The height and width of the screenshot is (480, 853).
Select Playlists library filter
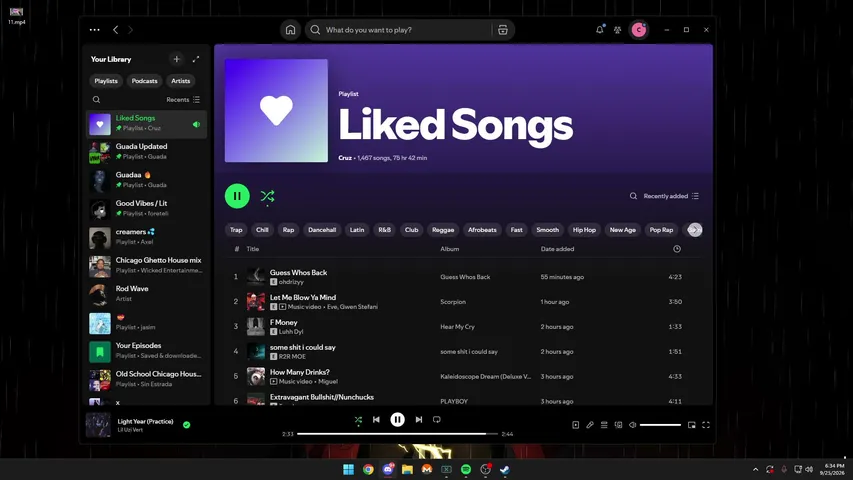106,81
